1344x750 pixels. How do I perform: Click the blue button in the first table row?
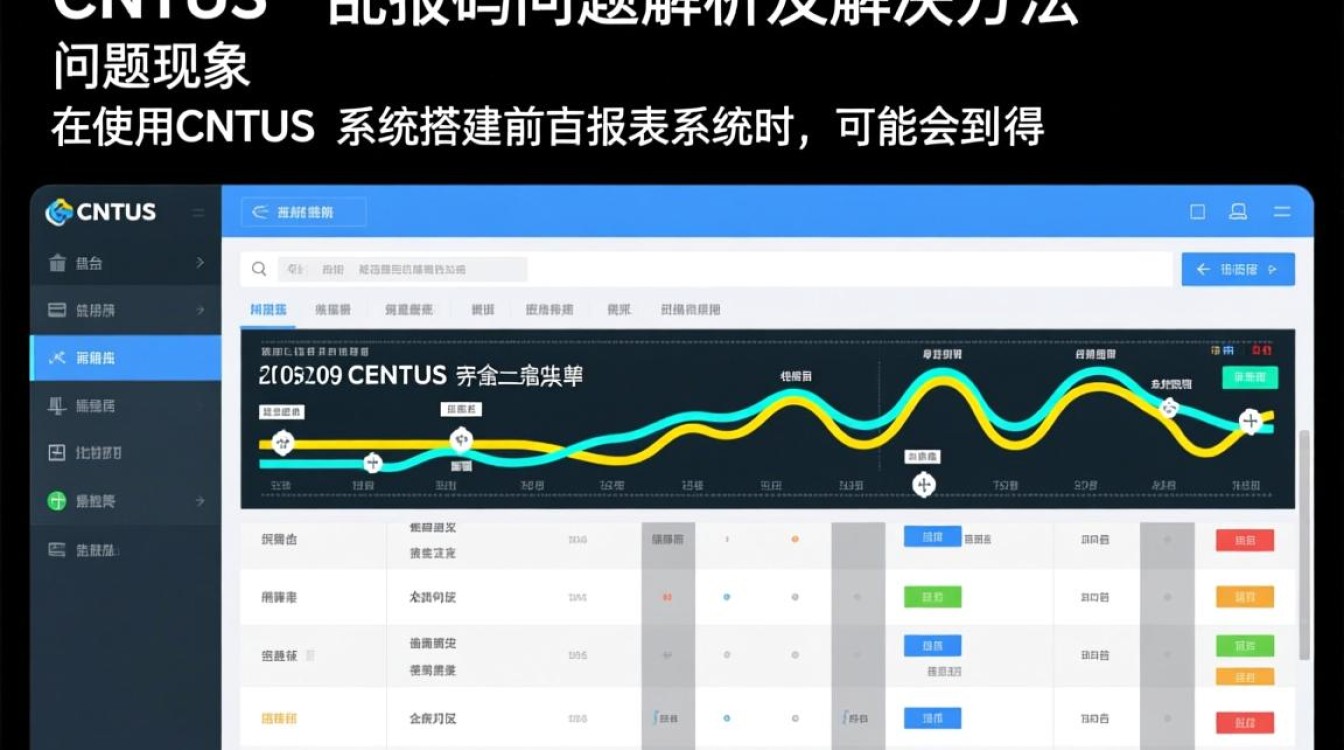(932, 537)
